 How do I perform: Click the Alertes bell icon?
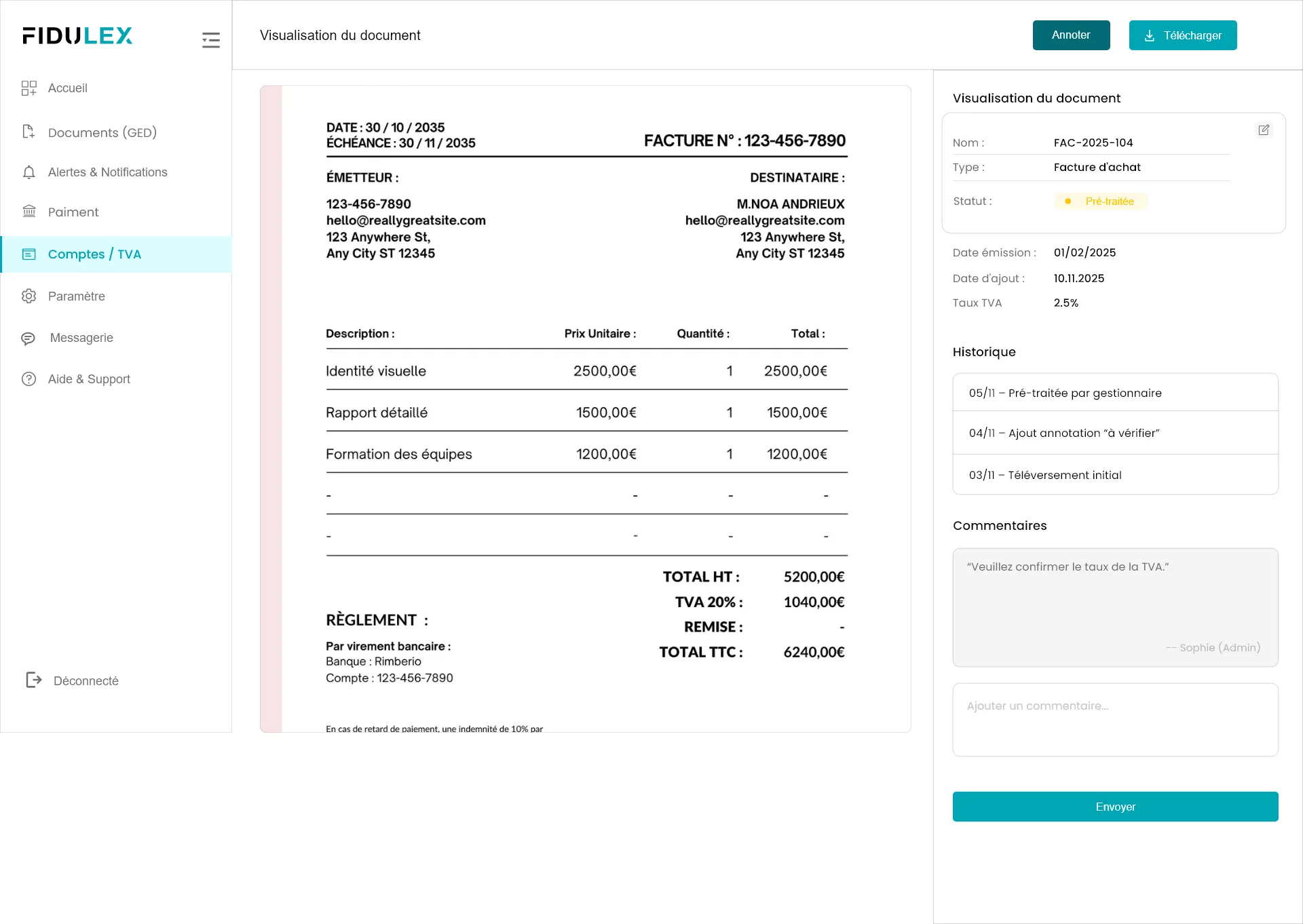point(29,172)
